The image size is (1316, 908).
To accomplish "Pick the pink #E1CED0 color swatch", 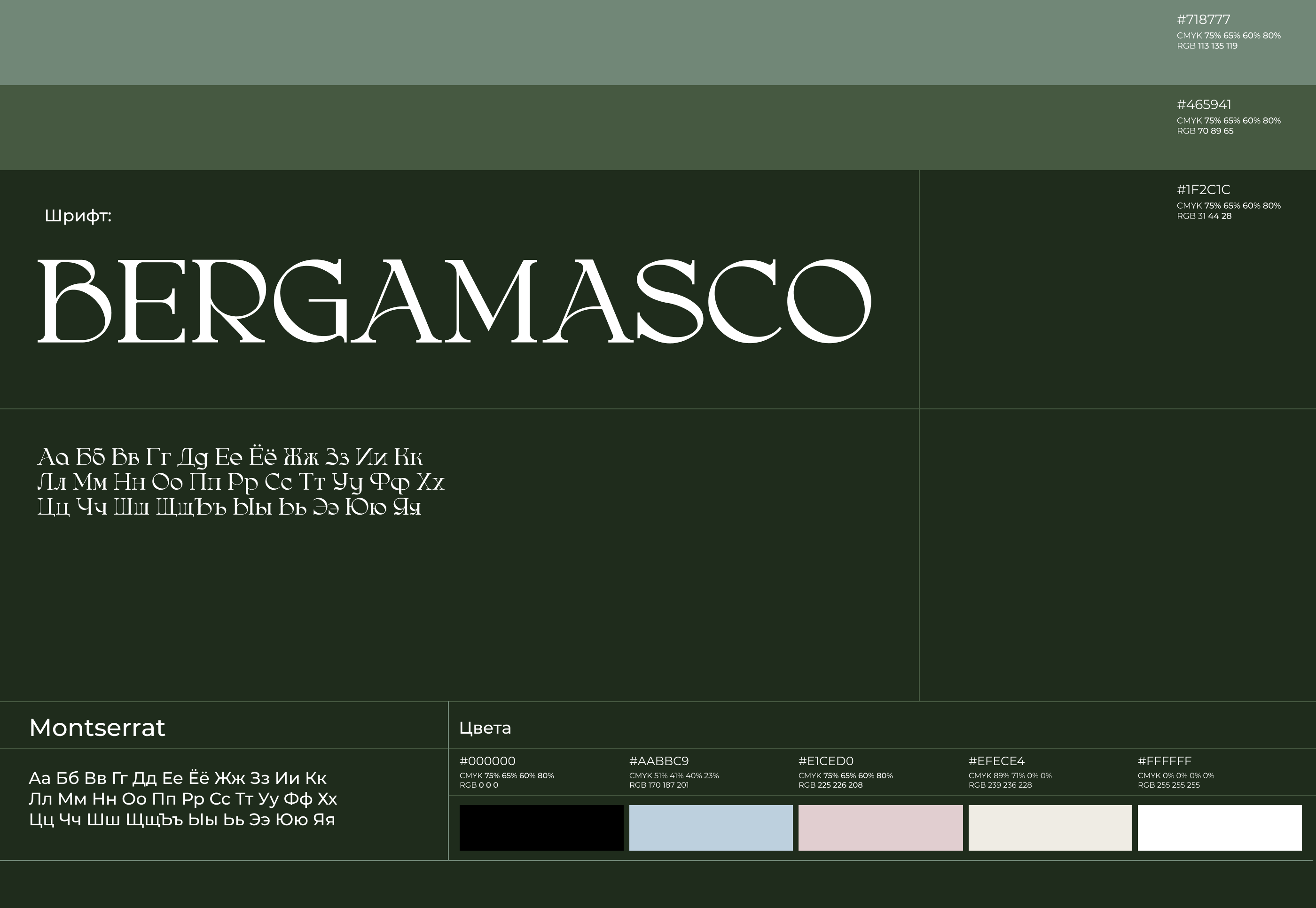I will [880, 827].
